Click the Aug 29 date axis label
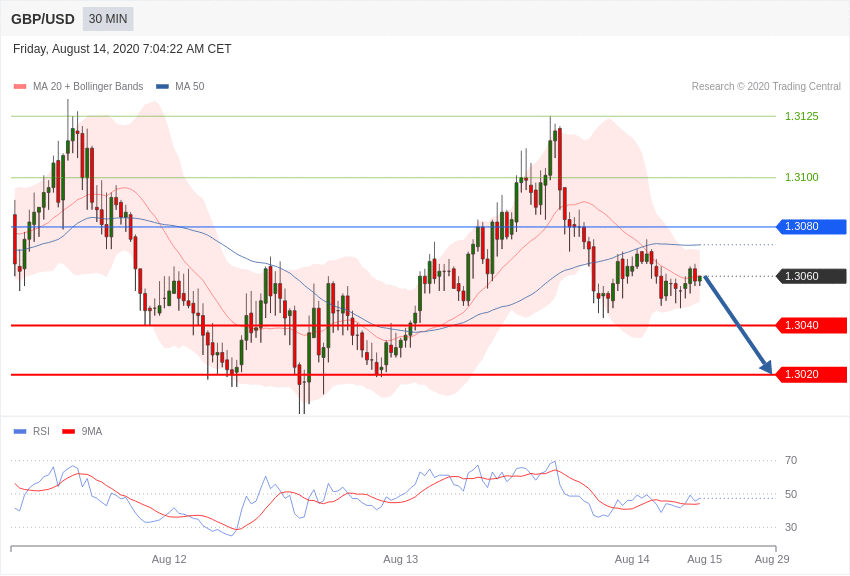 (772, 559)
